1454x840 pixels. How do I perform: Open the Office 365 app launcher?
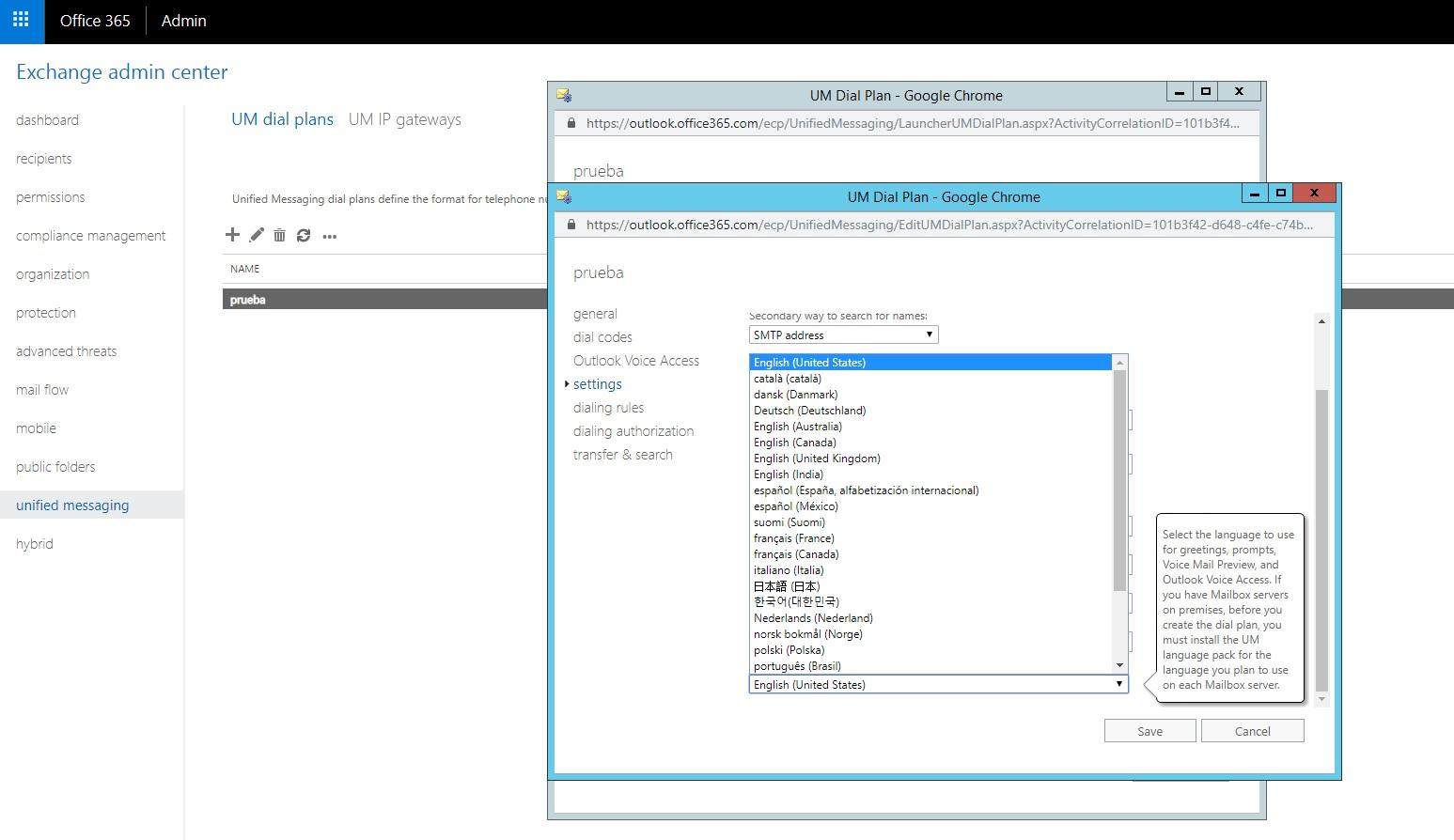point(22,21)
